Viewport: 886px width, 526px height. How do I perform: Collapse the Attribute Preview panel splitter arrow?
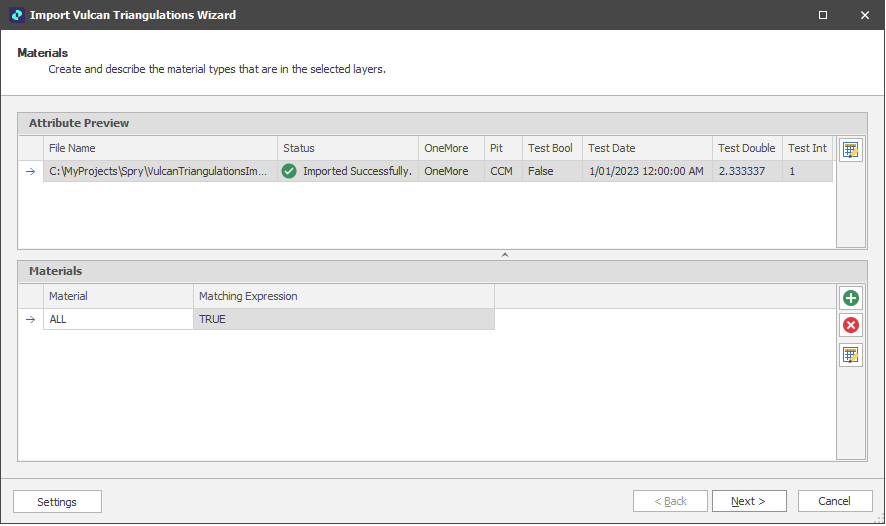point(505,255)
